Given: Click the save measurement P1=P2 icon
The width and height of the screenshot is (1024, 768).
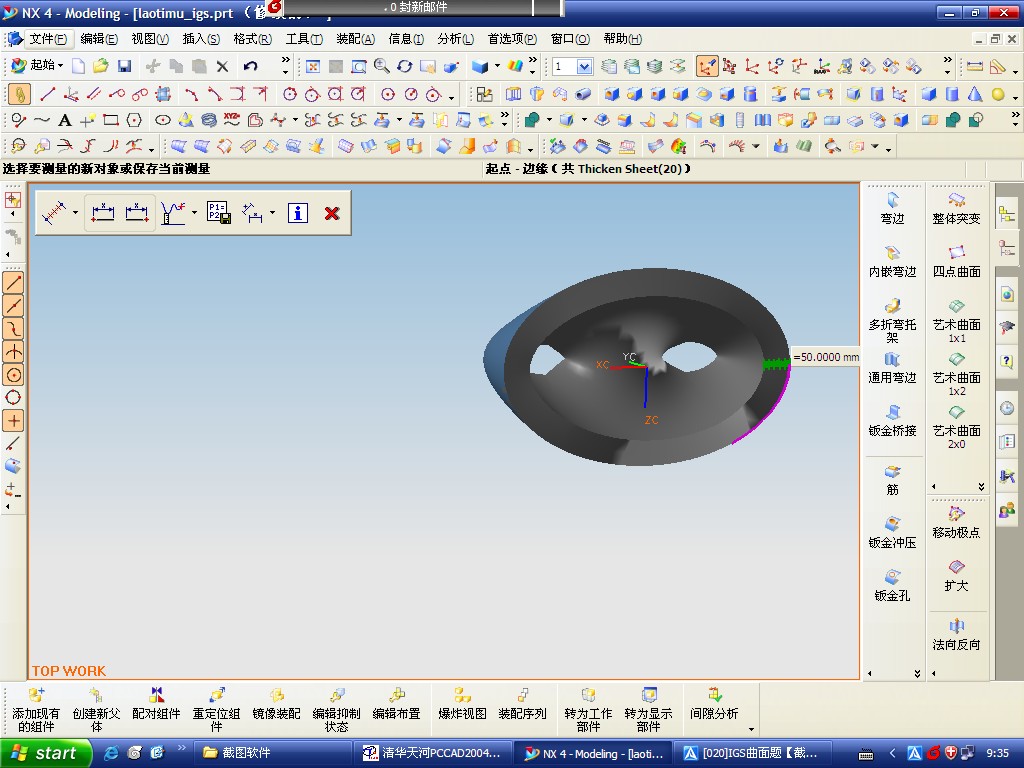Looking at the screenshot, I should pos(219,213).
